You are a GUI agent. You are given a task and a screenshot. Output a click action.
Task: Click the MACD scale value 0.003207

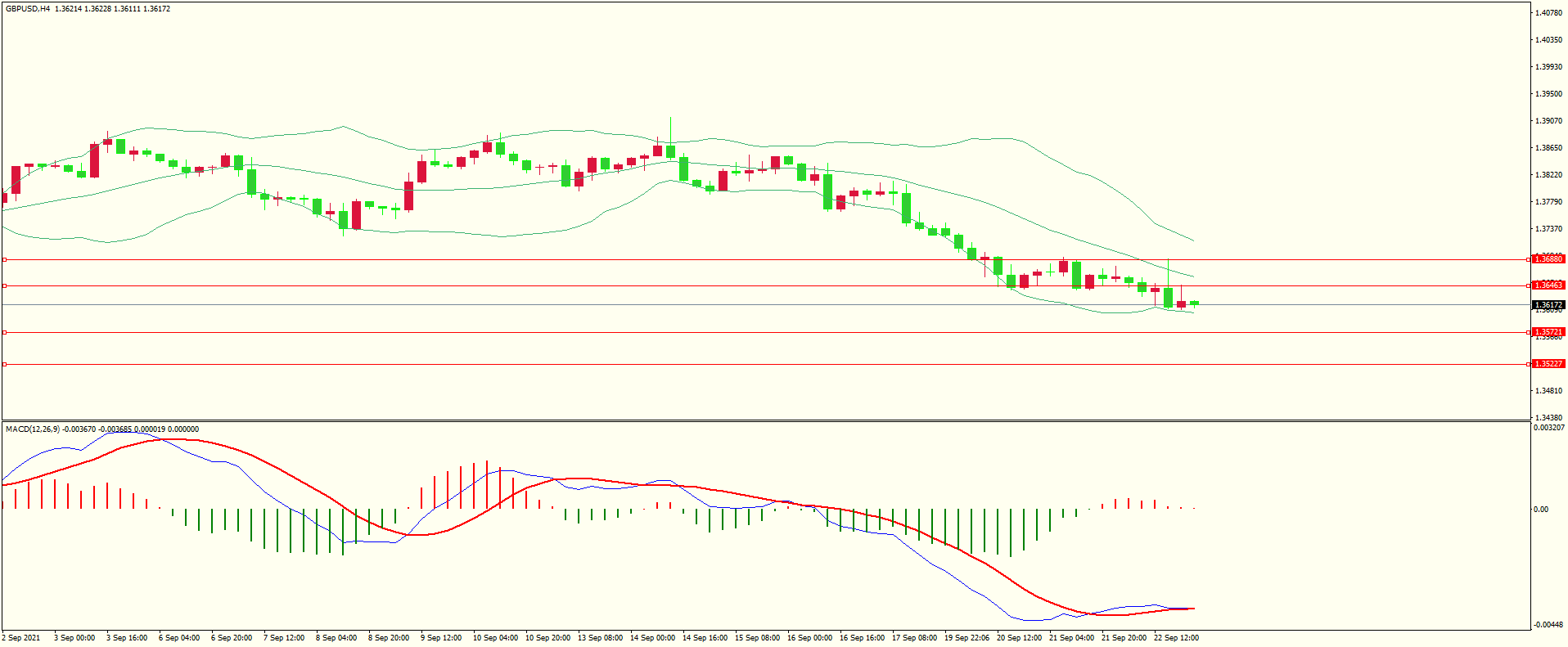pyautogui.click(x=1549, y=428)
